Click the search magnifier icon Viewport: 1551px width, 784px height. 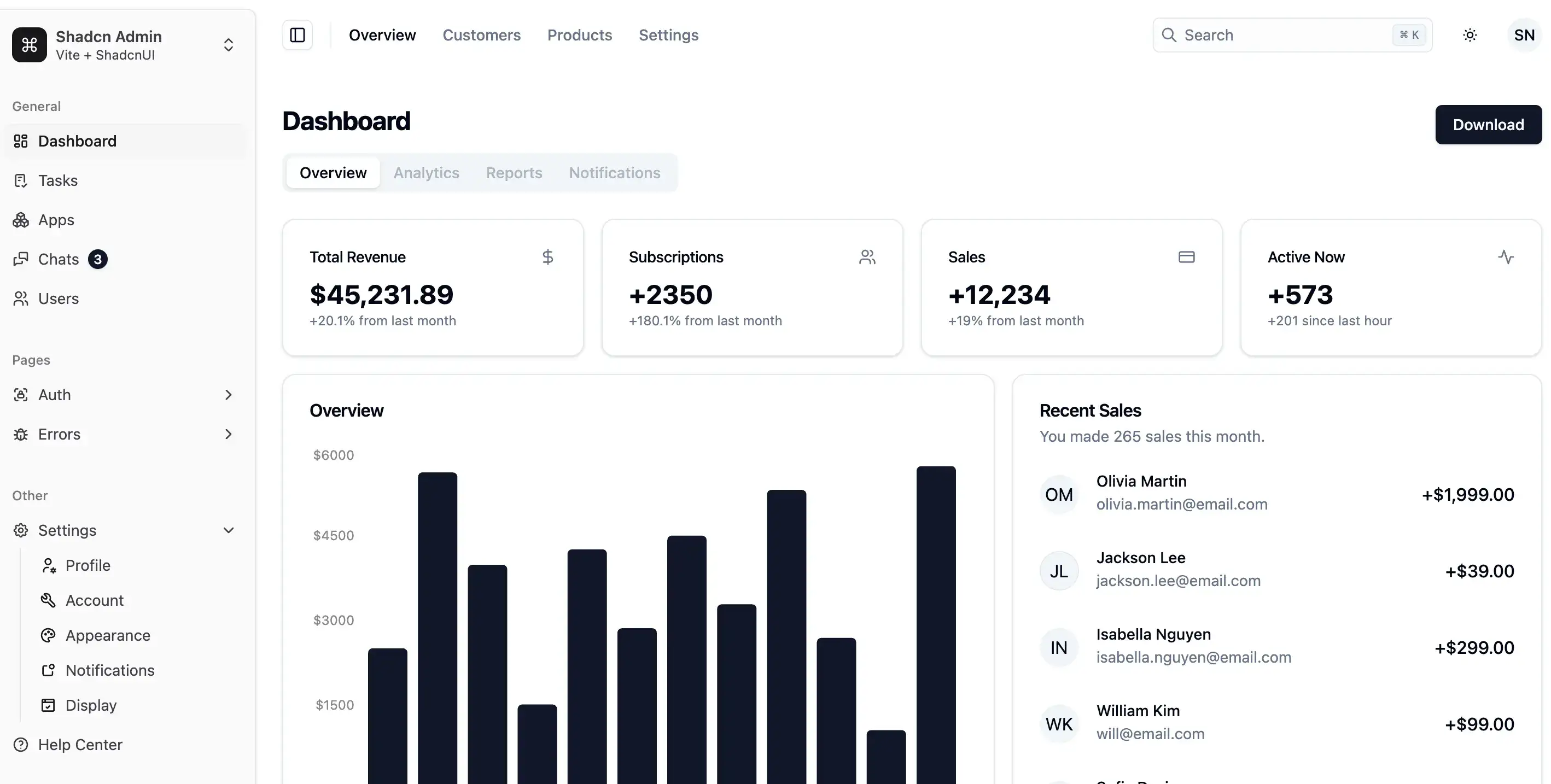(x=1169, y=35)
